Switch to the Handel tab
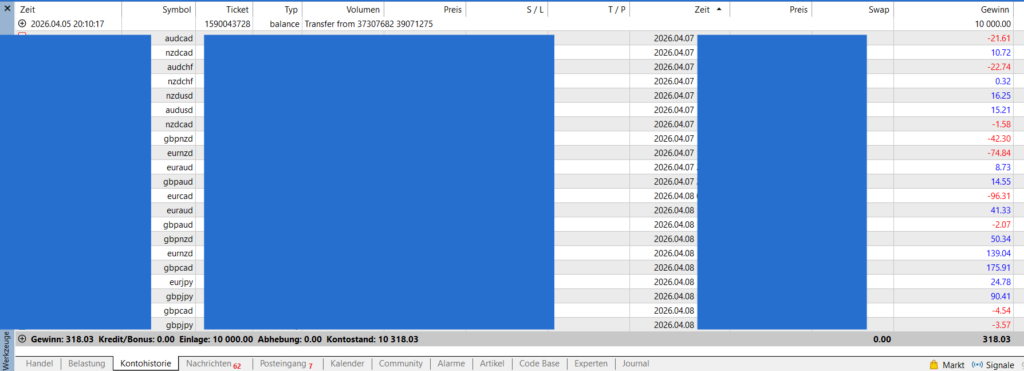This screenshot has height=371, width=1024. [x=39, y=364]
